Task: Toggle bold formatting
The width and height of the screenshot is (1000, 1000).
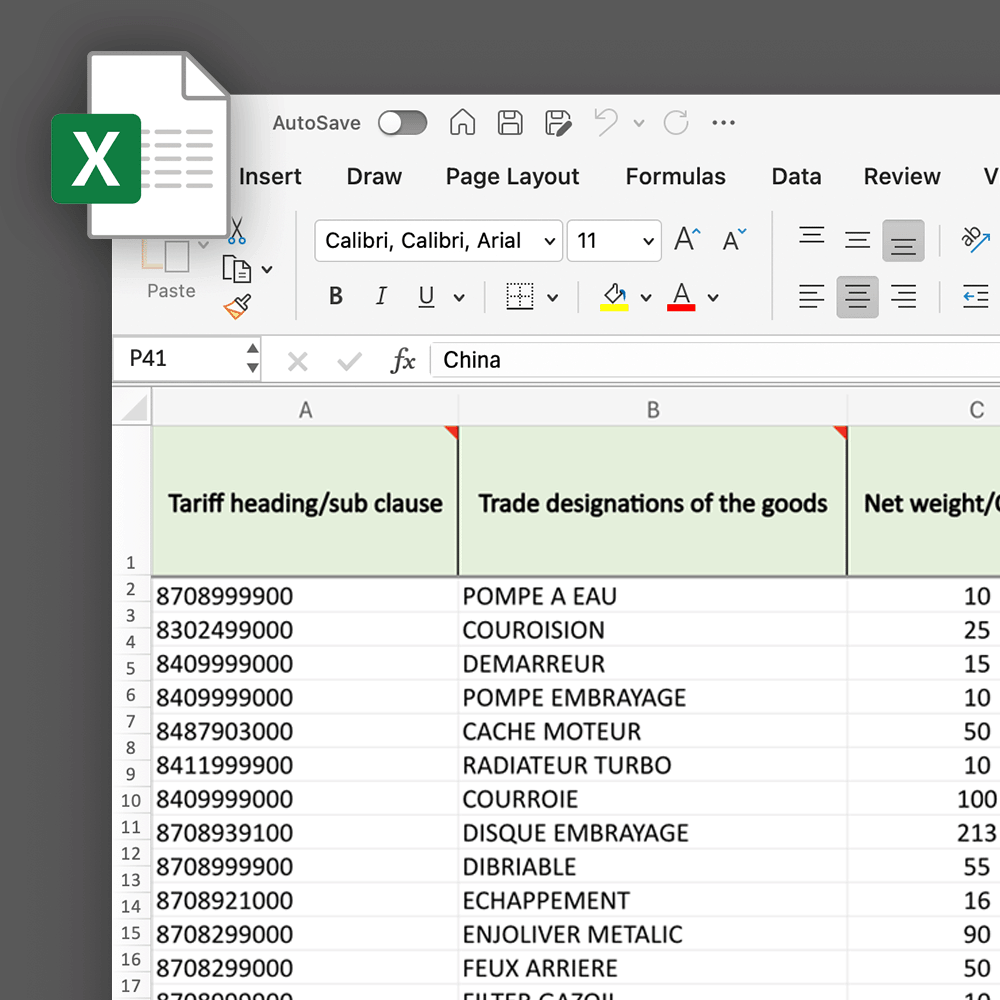Action: click(x=335, y=296)
